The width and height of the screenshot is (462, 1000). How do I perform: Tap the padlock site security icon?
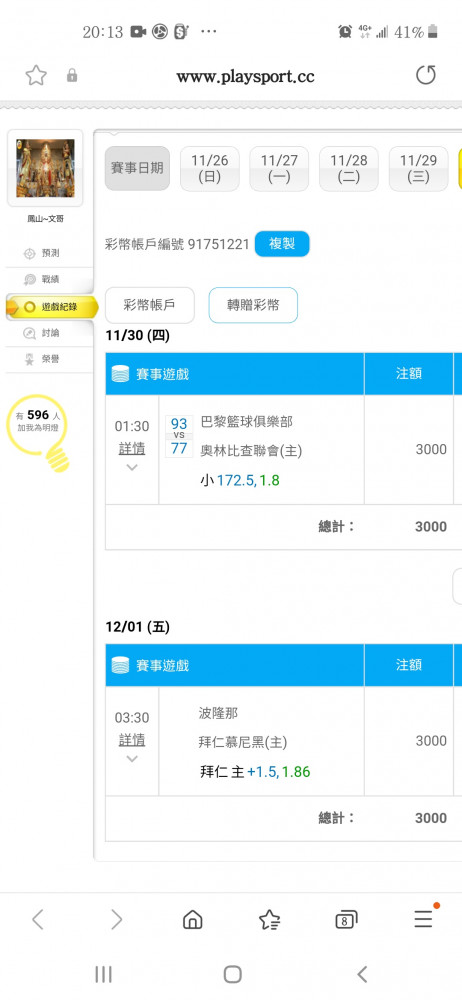click(x=72, y=76)
